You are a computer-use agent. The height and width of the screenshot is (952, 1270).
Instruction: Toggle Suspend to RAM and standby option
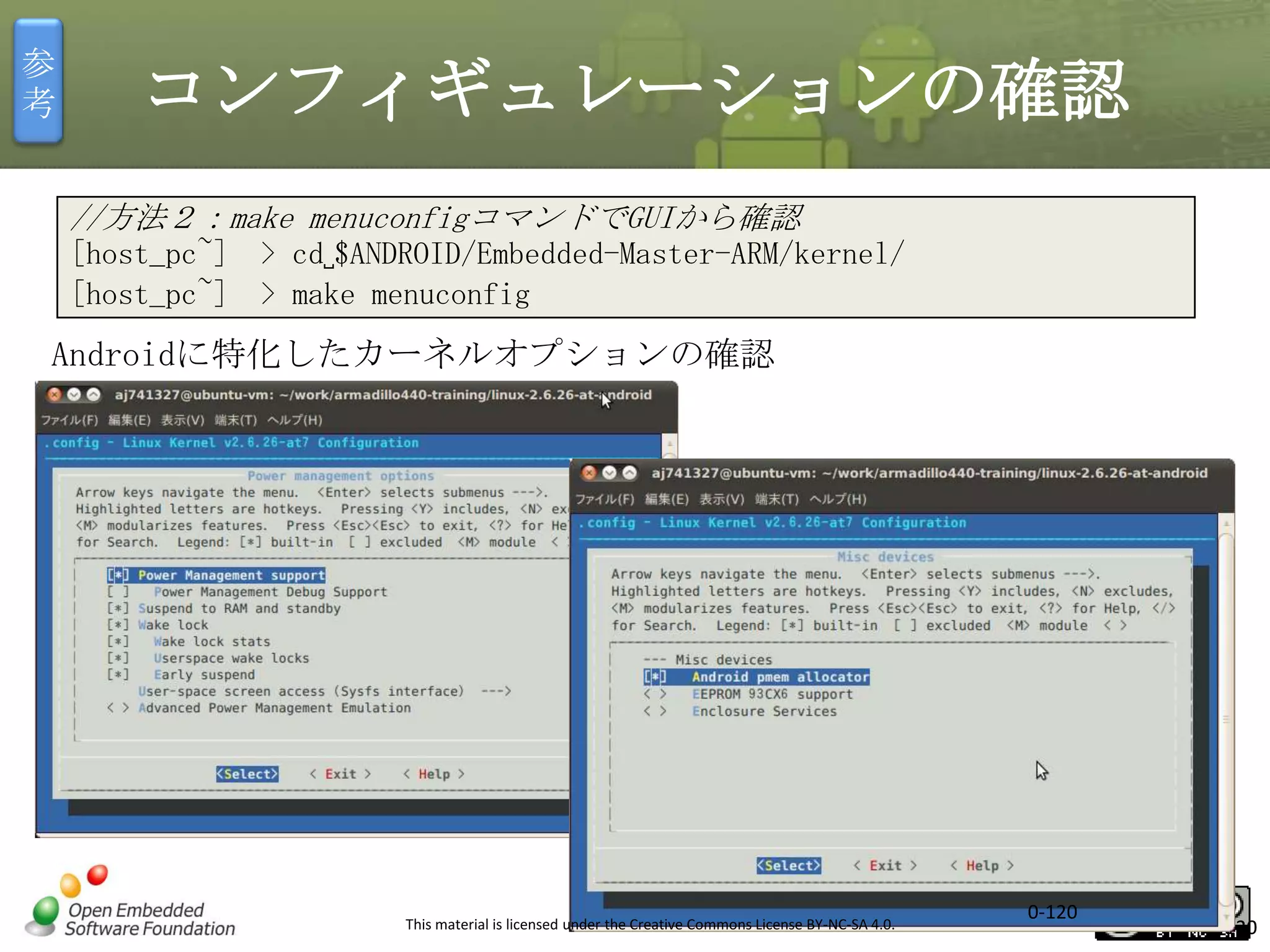118,609
